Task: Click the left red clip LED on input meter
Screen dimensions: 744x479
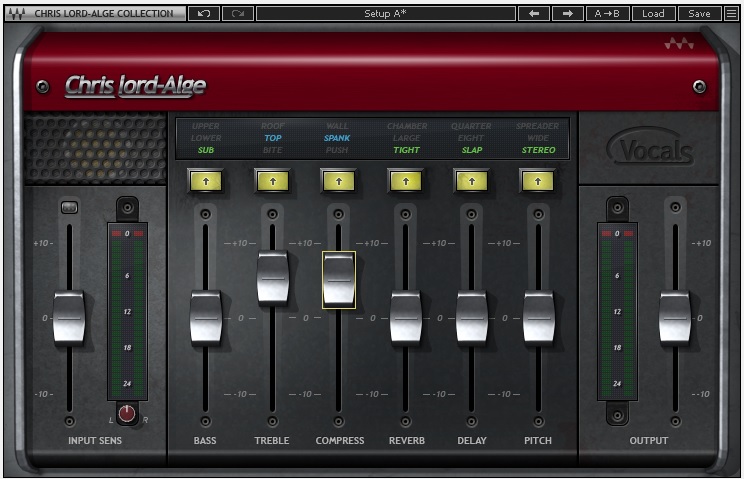Action: tap(116, 233)
